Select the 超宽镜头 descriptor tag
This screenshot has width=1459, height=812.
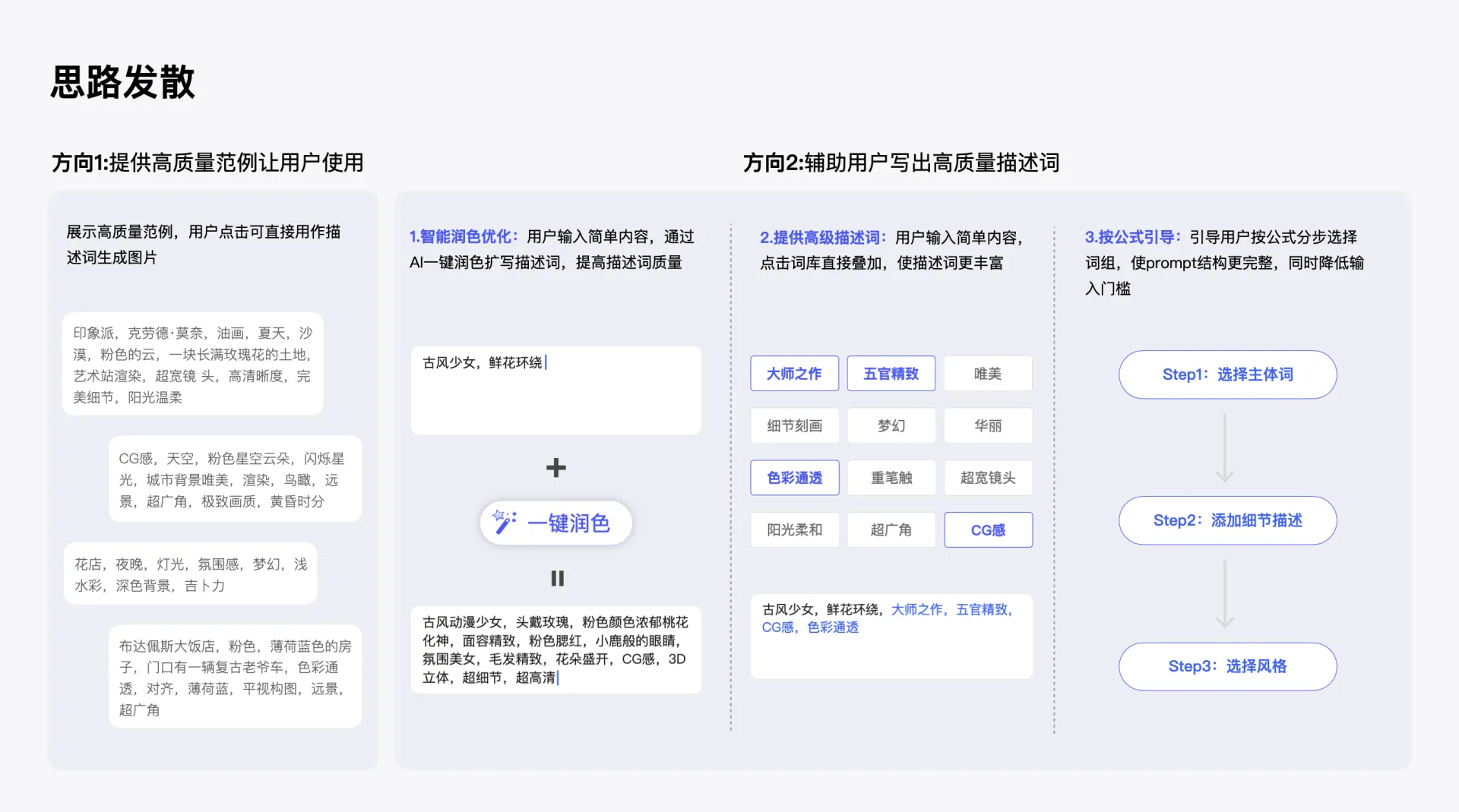[988, 477]
